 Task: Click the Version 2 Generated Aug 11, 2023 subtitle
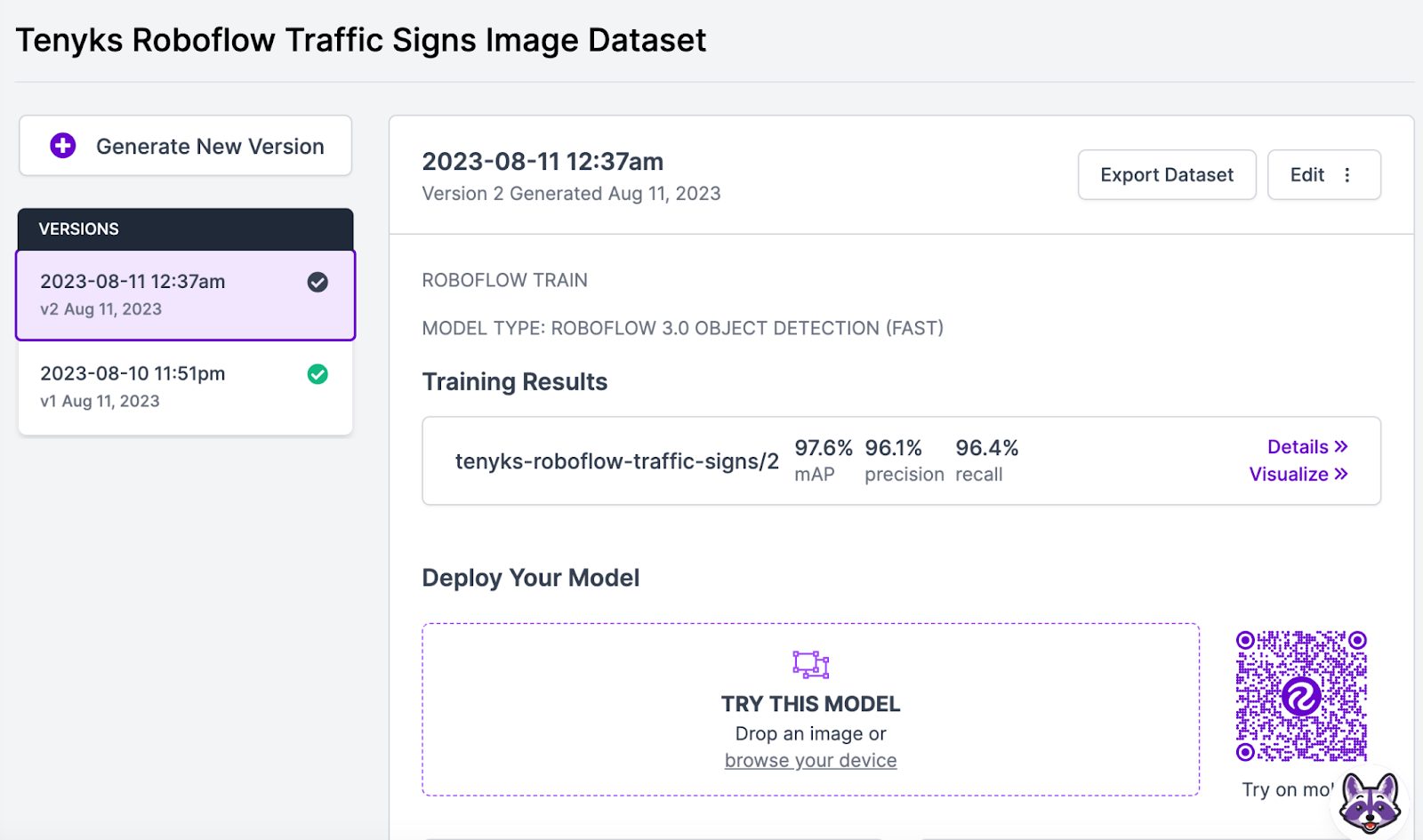(571, 194)
